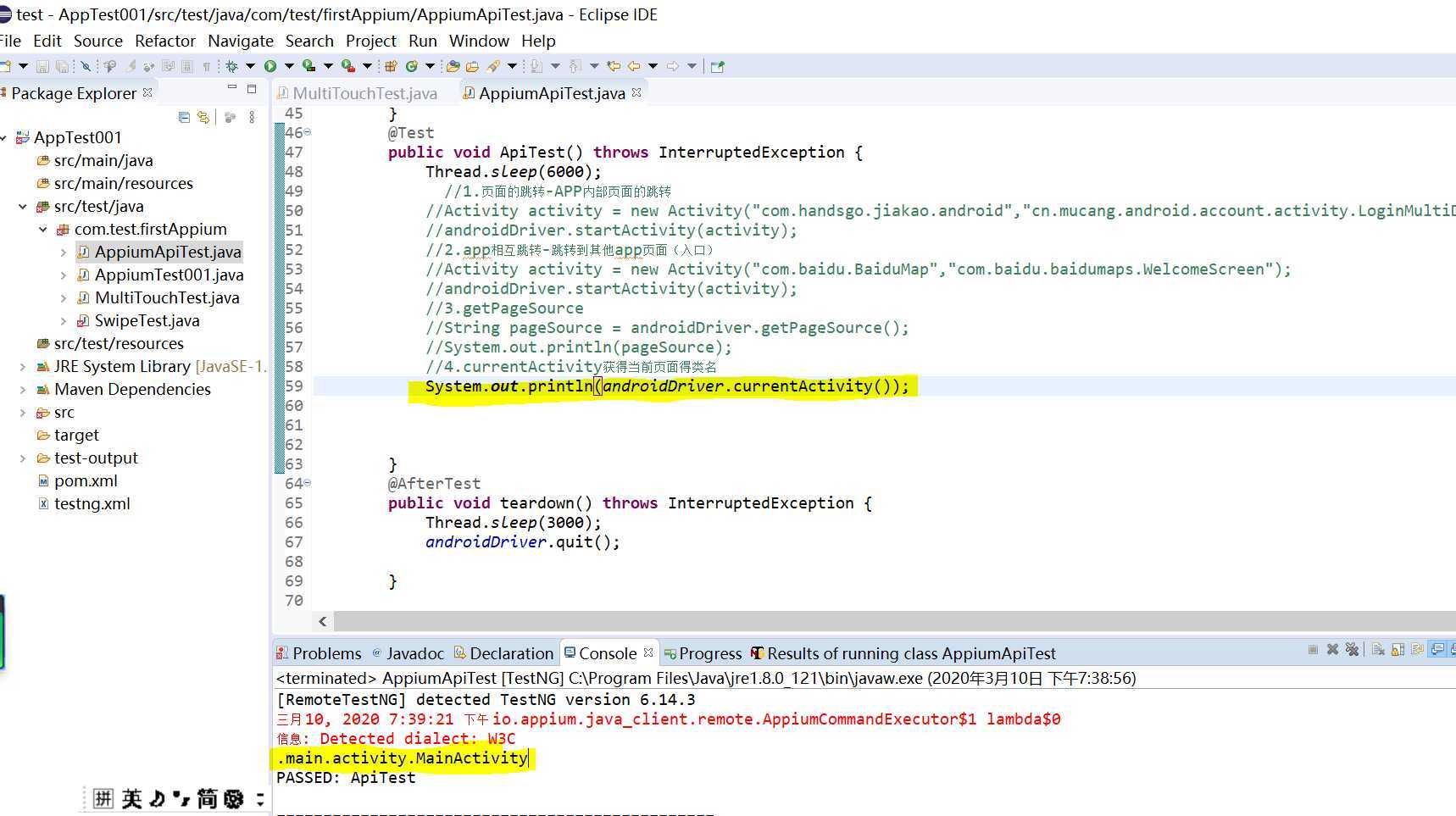
Task: Expand the SwipeTest.java node
Action: click(x=64, y=320)
